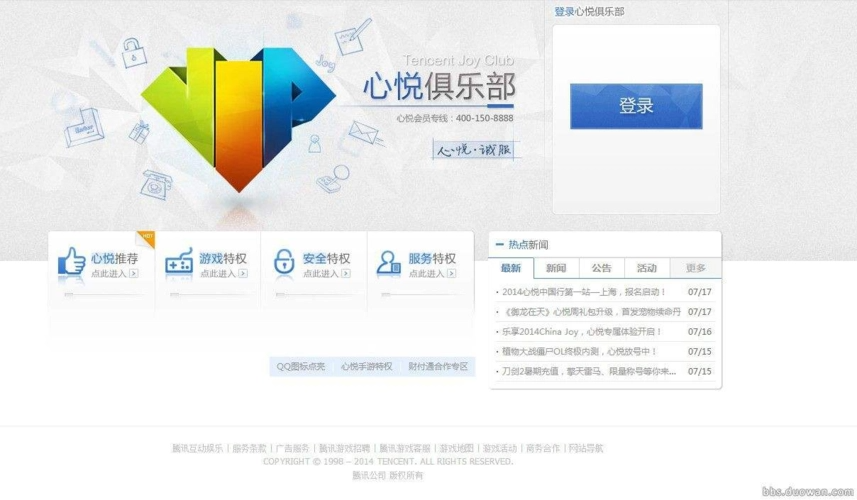This screenshot has height=500, width=857.
Task: Click the handwritten 心悦·诚服 slogan badge
Action: [474, 149]
